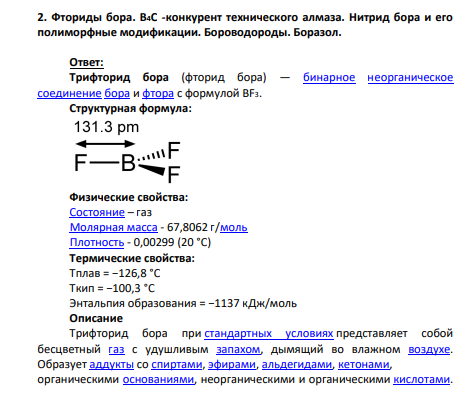This screenshot has height=404, width=471.
Task: Click the 'Ответ:' heading
Action: pos(86,62)
